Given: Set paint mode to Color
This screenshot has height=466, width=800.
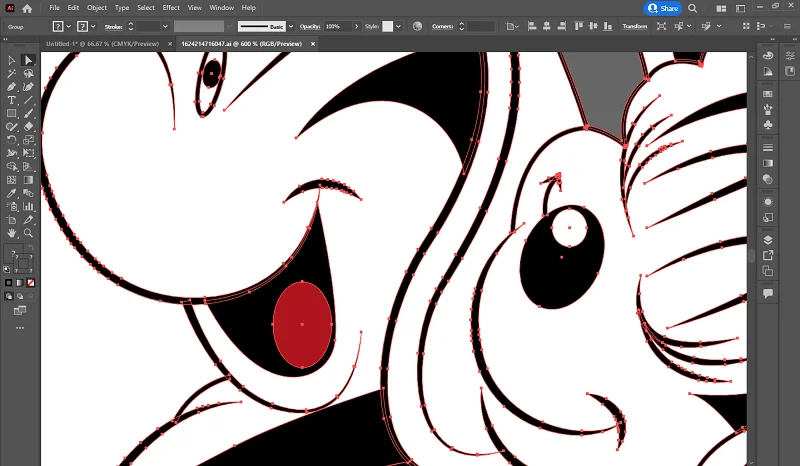Looking at the screenshot, I should pyautogui.click(x=9, y=283).
